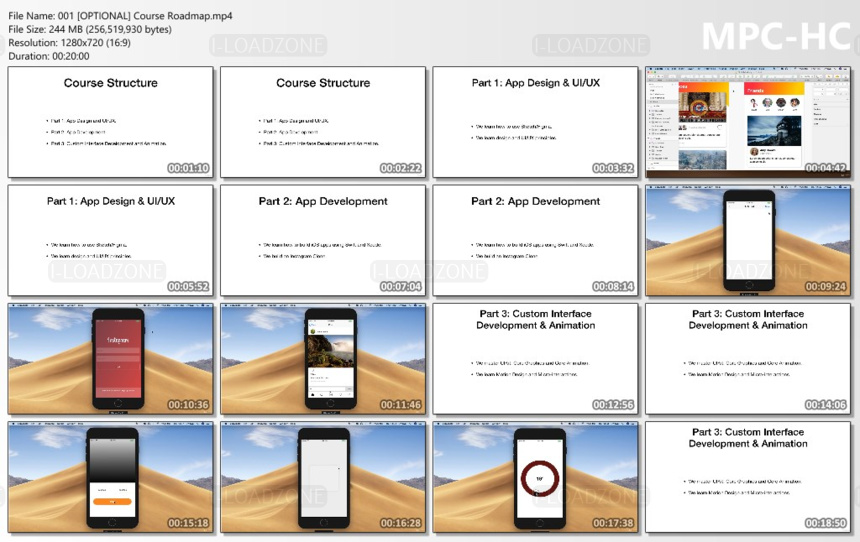Open the gray phone screen thumbnail at 00:16:28
860x542 pixels.
[323, 477]
